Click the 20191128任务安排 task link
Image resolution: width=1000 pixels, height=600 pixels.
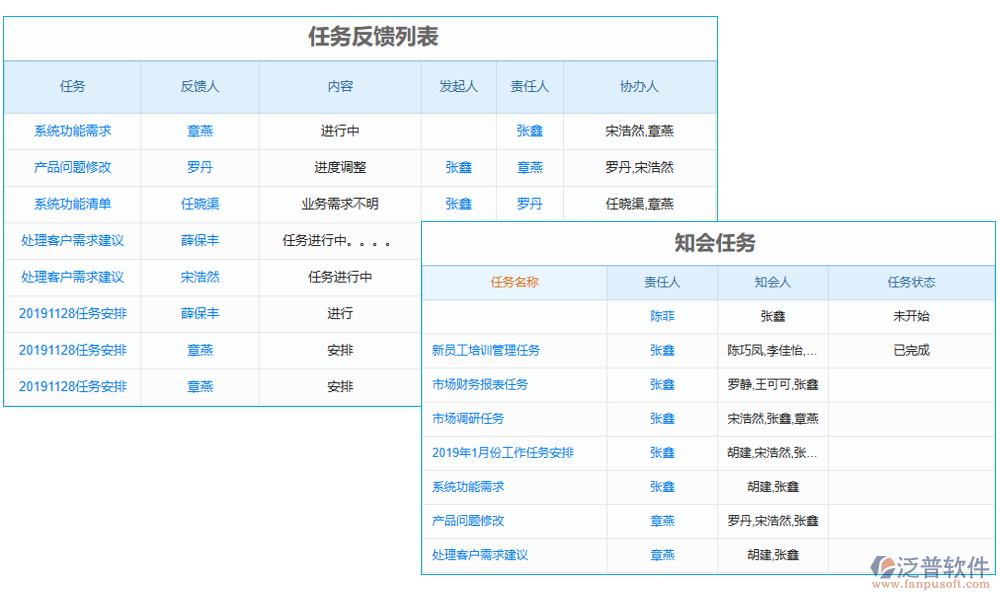coord(72,314)
